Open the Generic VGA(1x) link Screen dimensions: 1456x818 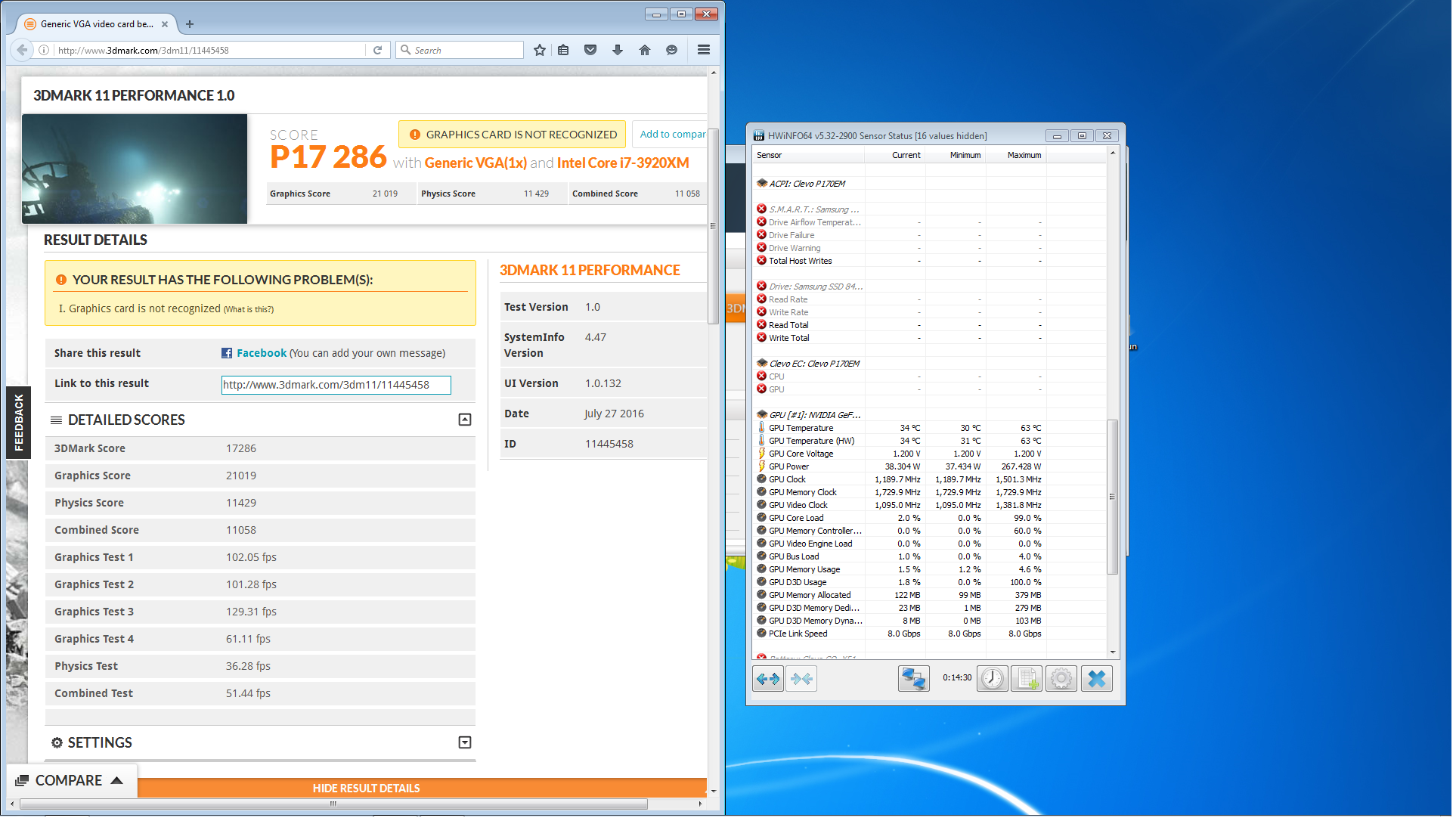(x=477, y=163)
